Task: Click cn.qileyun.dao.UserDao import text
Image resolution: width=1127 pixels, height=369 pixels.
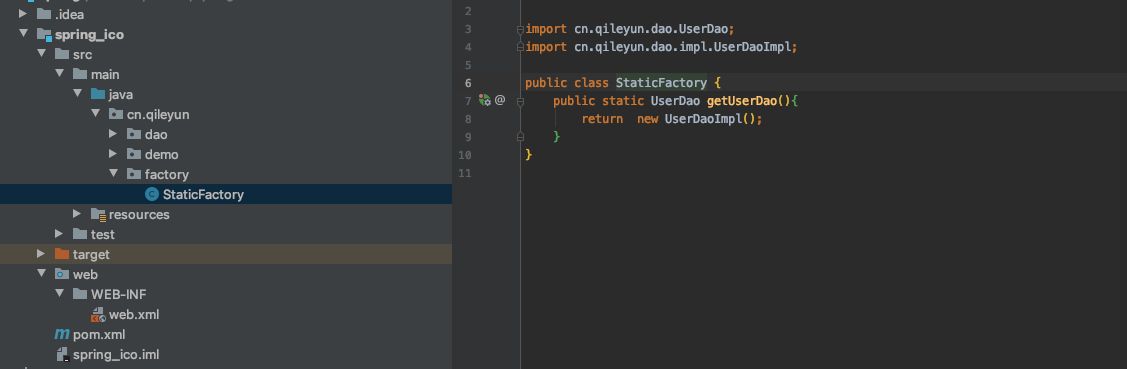Action: pos(651,29)
